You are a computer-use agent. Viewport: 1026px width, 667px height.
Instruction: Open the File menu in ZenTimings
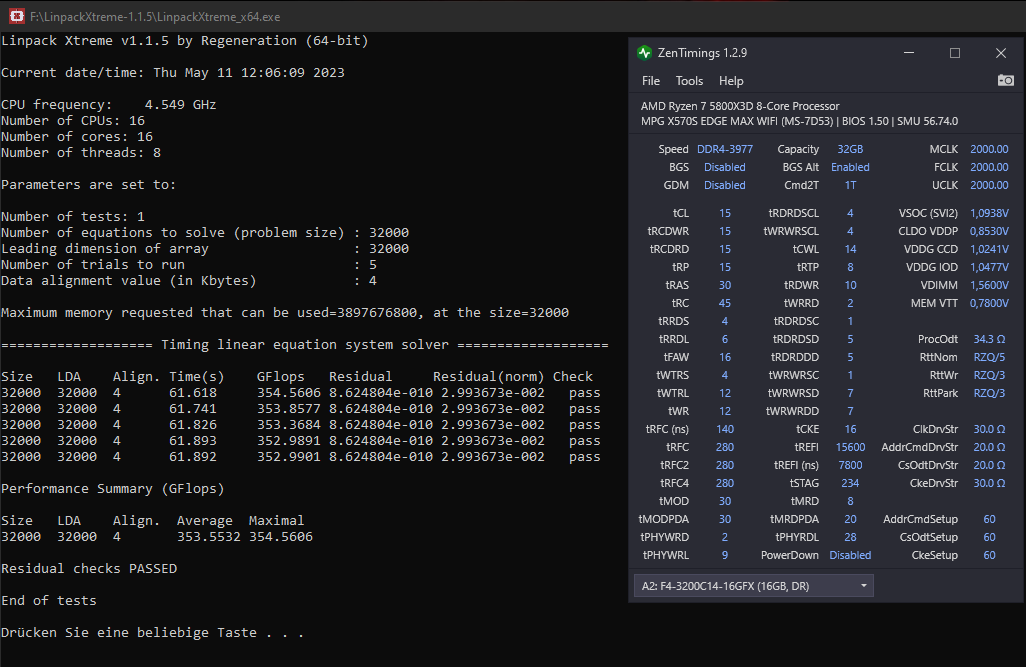click(650, 81)
